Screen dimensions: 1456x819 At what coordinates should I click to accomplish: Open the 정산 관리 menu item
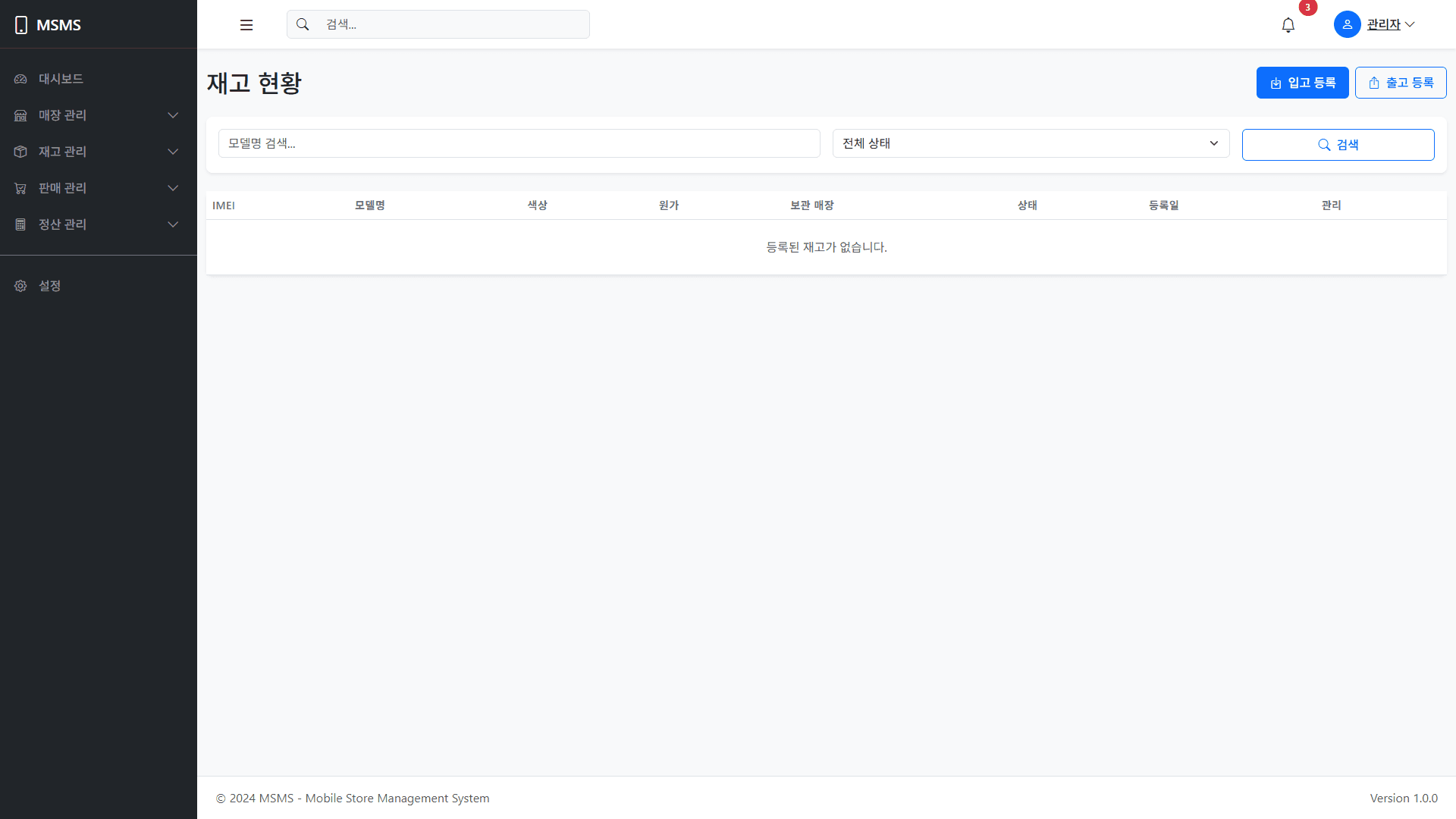tap(62, 224)
